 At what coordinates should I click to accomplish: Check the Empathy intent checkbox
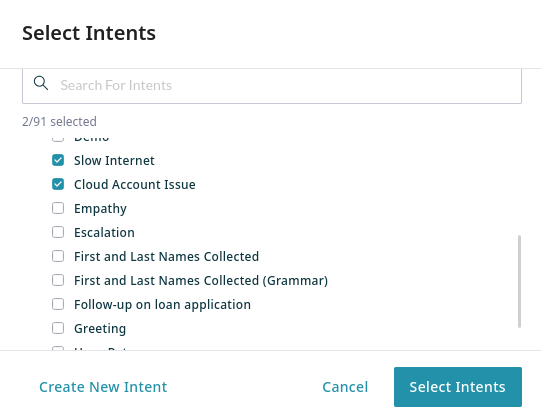pyautogui.click(x=58, y=208)
